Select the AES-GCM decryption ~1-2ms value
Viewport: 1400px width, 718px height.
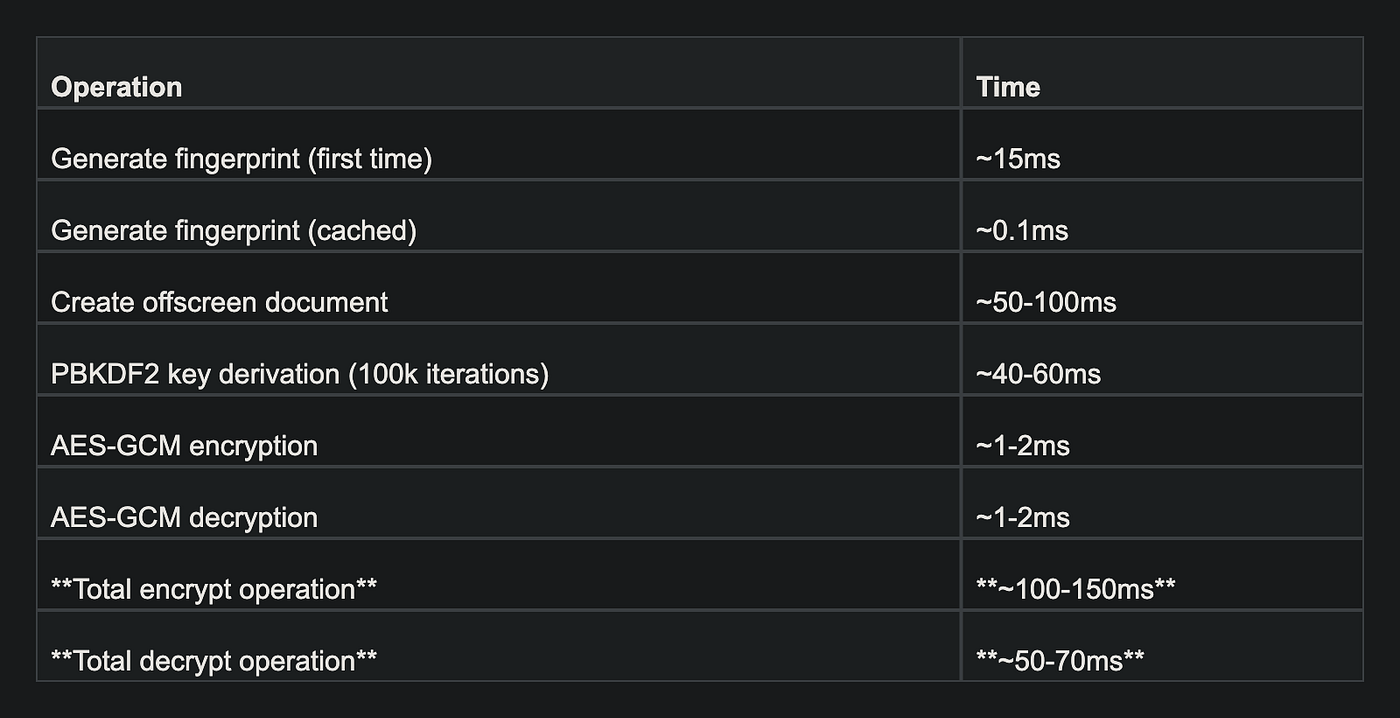coord(1023,518)
